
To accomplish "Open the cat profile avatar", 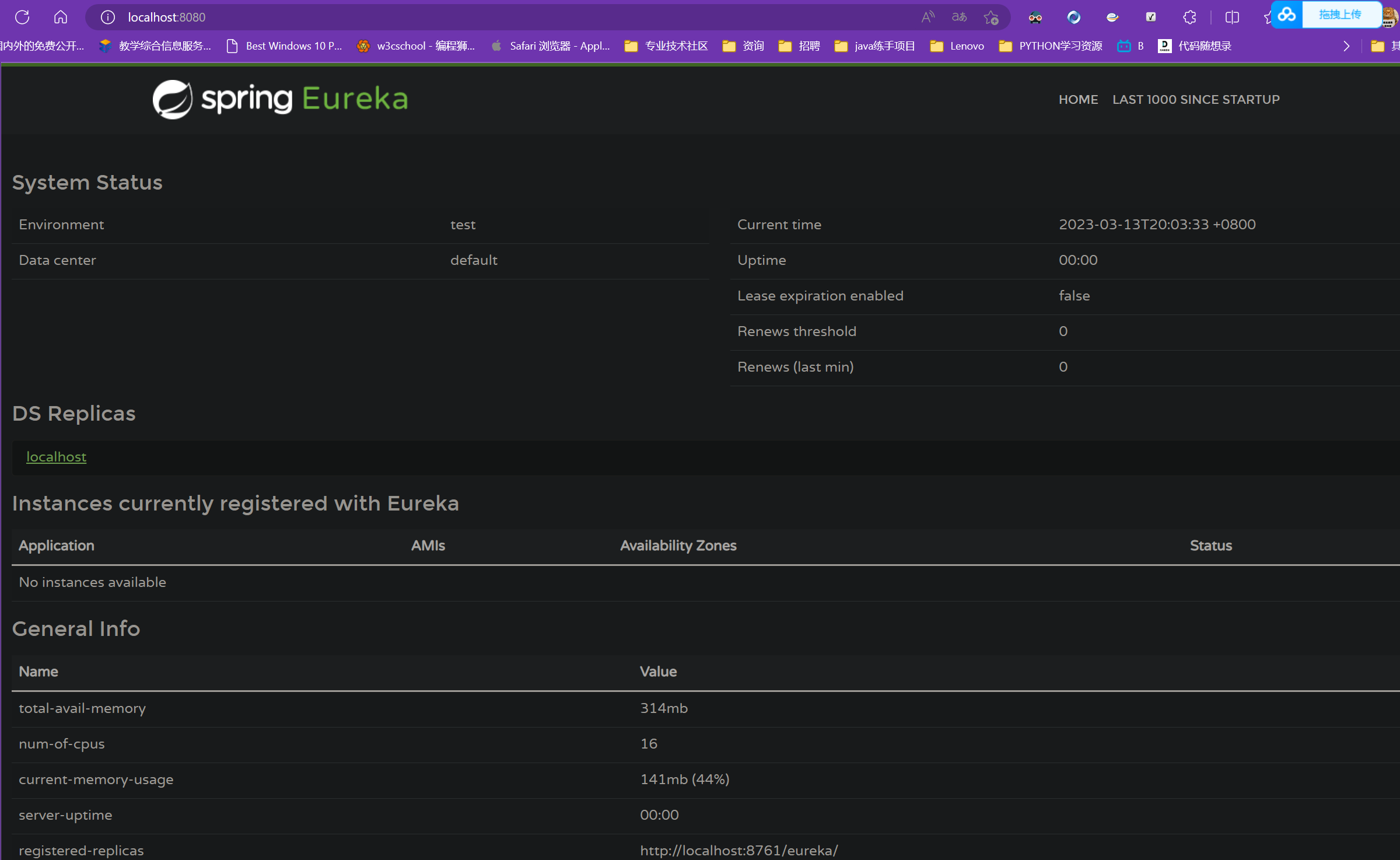I will tap(1391, 18).
